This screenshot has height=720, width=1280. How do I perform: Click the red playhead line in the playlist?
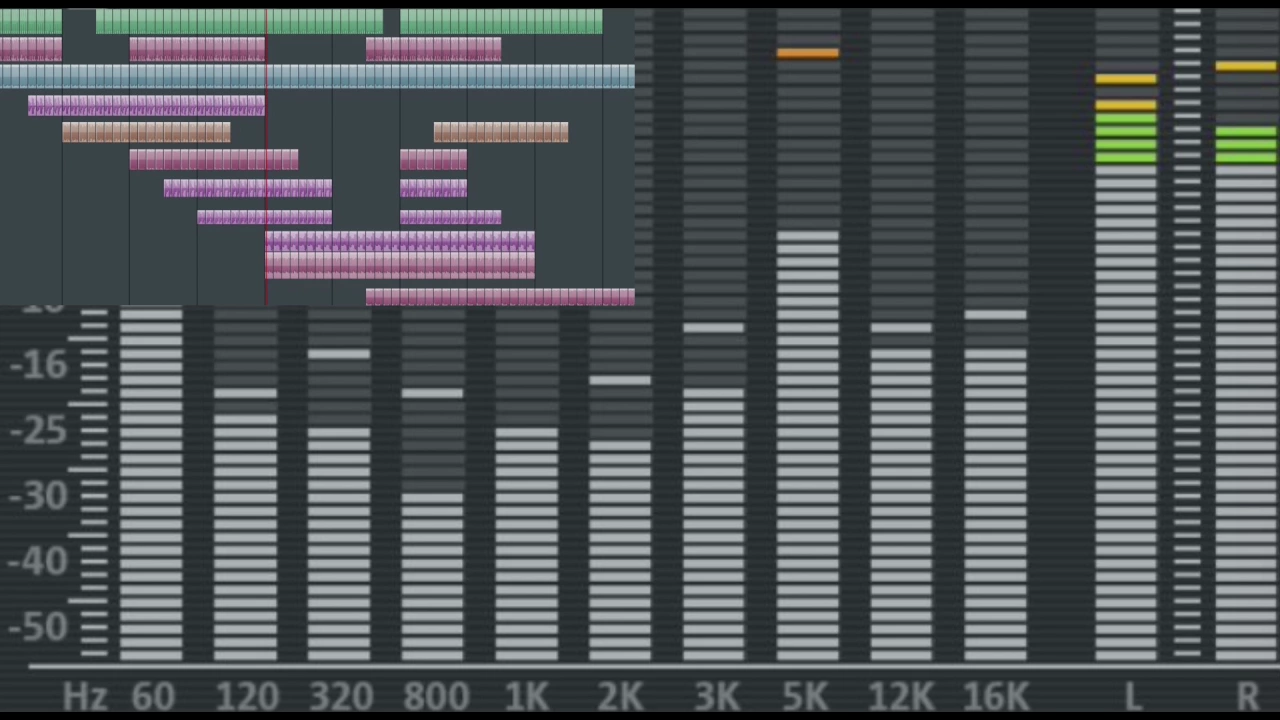point(266,157)
